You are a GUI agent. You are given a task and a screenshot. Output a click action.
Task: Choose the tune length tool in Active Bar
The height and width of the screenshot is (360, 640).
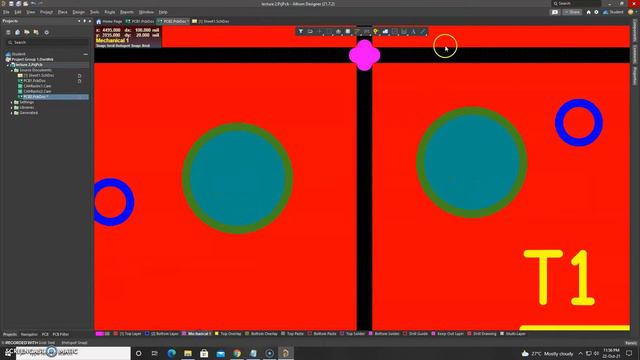point(367,31)
